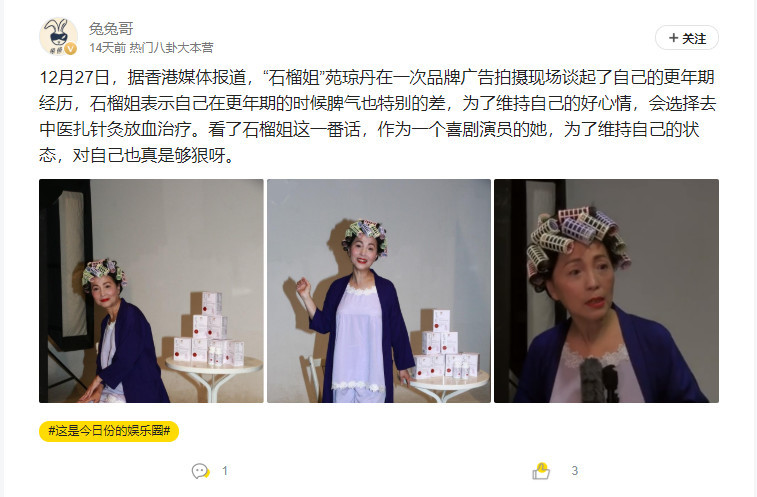Open hashtag #这是今日份的娱乐圈#
Viewport: 757px width, 497px height.
pyautogui.click(x=109, y=431)
